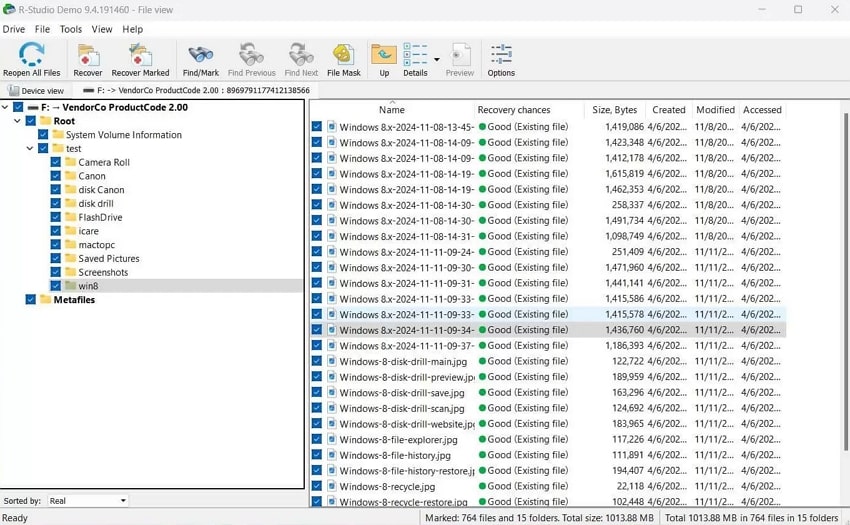Select the F: VendorCo ProductCode 2.00 tab
850x525 pixels.
tap(197, 90)
